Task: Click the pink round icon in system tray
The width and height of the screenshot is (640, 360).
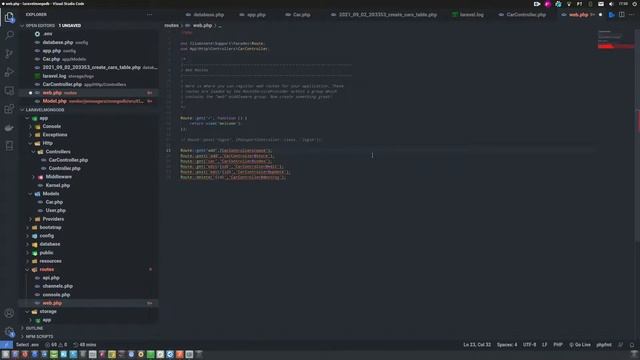Action: coord(547,4)
